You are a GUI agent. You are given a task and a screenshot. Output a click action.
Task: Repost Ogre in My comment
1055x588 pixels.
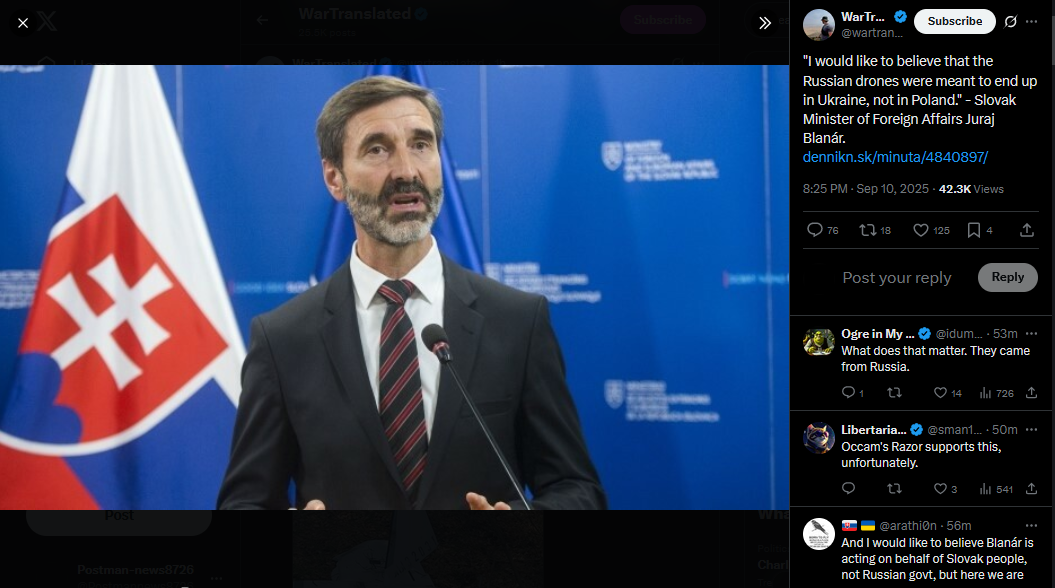tap(894, 393)
